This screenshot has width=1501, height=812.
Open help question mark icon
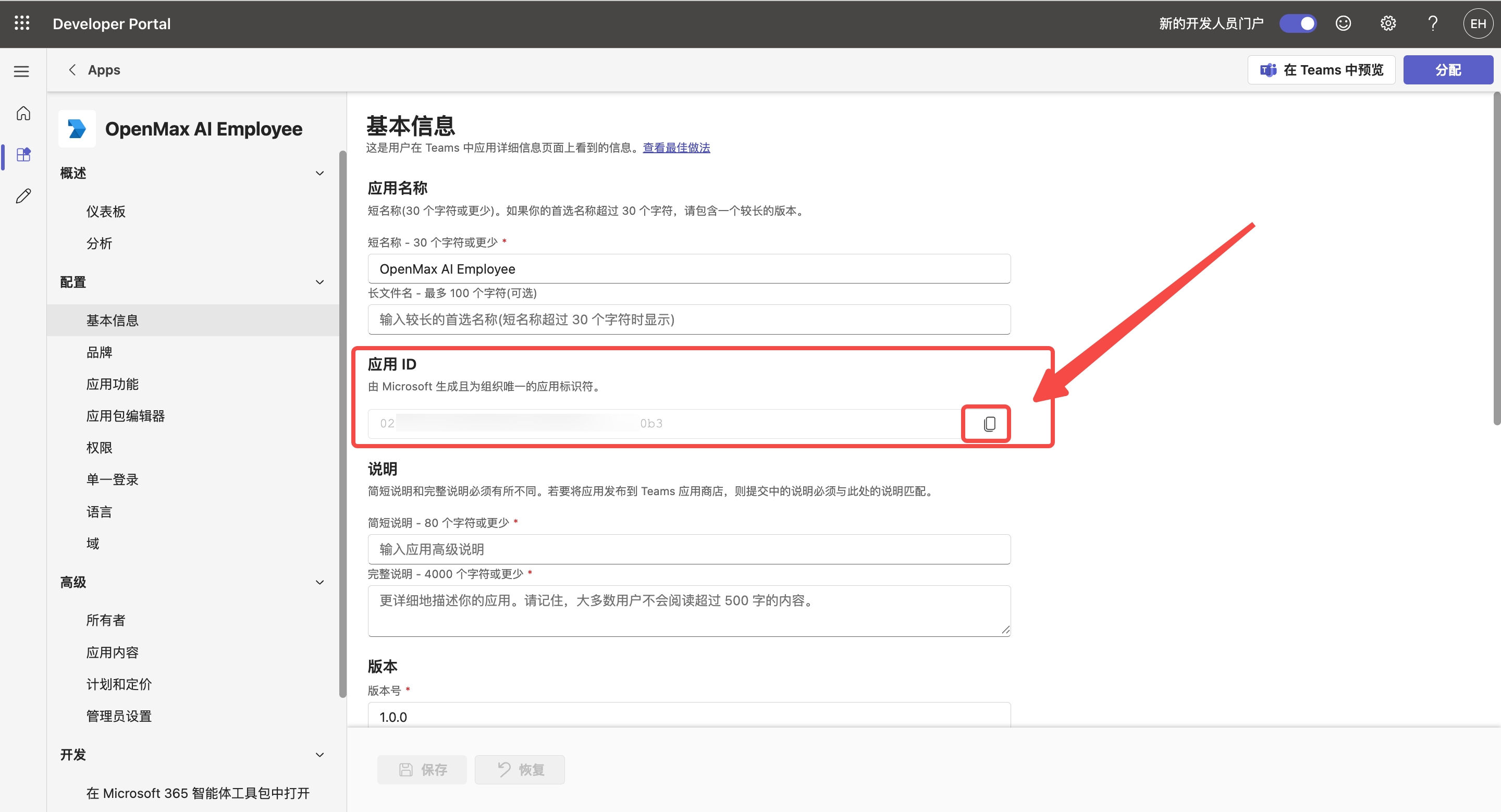point(1433,23)
